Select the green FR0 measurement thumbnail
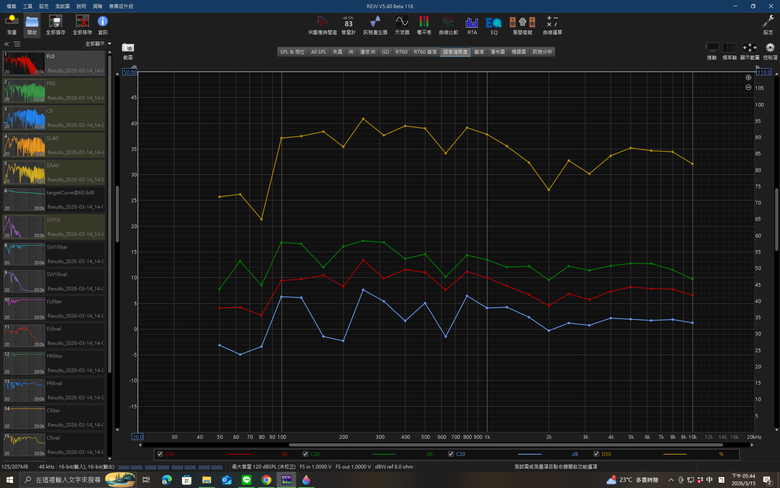This screenshot has height=488, width=780. coord(24,91)
